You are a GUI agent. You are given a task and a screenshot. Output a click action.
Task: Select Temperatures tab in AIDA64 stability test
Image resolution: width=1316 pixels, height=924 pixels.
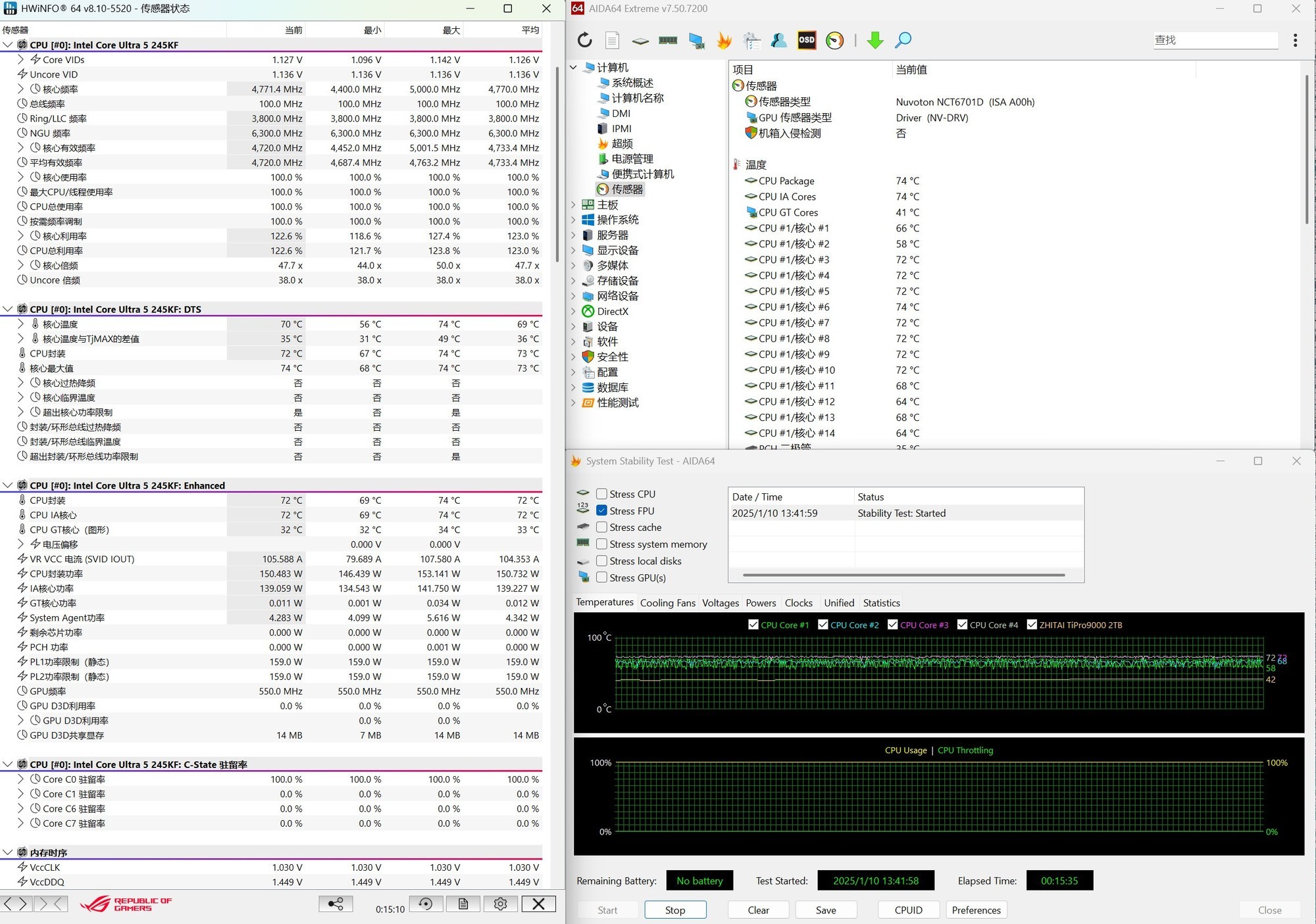coord(604,602)
